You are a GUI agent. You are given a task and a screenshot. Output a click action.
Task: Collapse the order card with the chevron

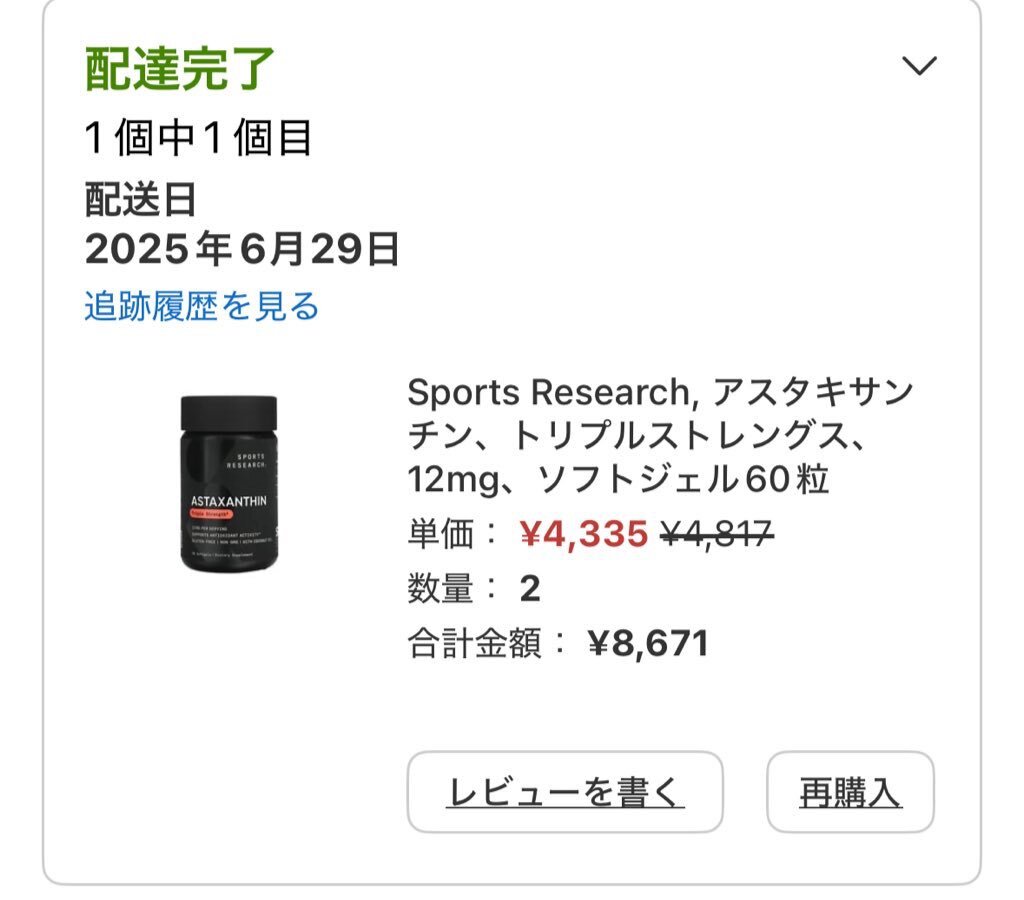(x=920, y=65)
